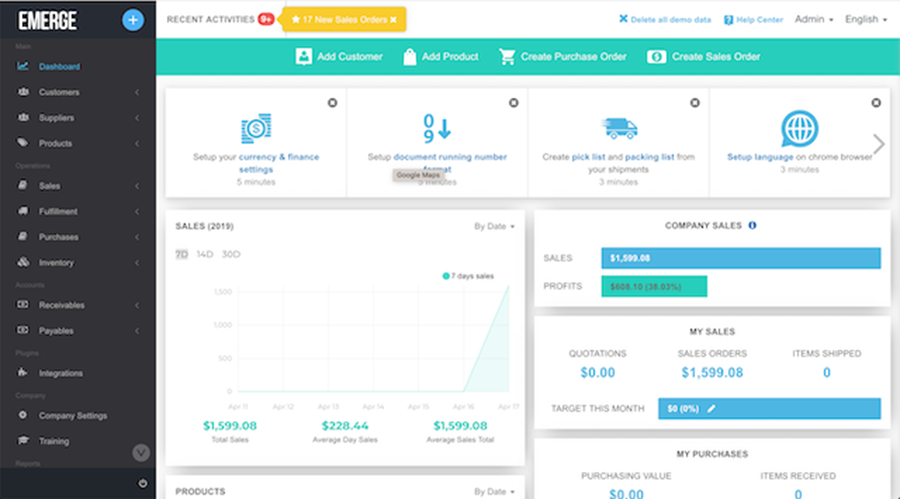Open the Sales By Date dropdown
Viewport: 900px width, 499px height.
pyautogui.click(x=495, y=227)
